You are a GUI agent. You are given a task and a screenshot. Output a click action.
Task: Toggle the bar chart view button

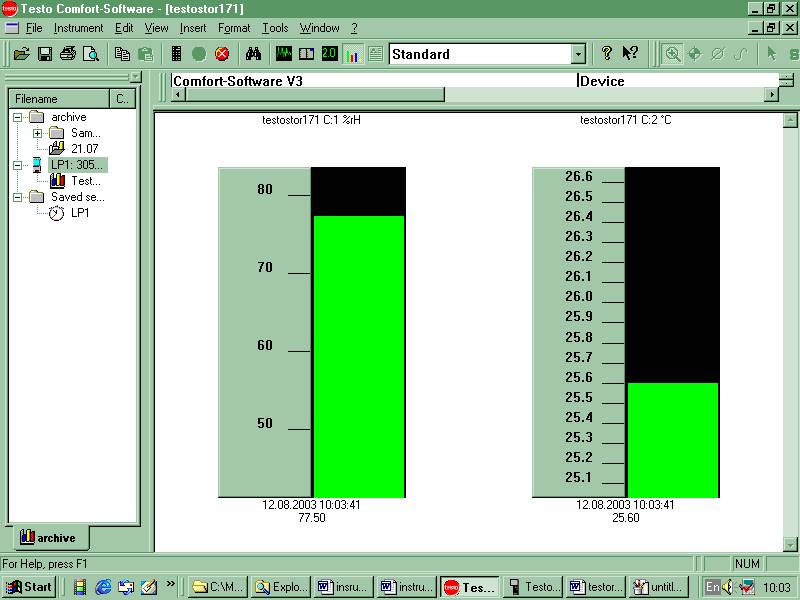click(352, 54)
